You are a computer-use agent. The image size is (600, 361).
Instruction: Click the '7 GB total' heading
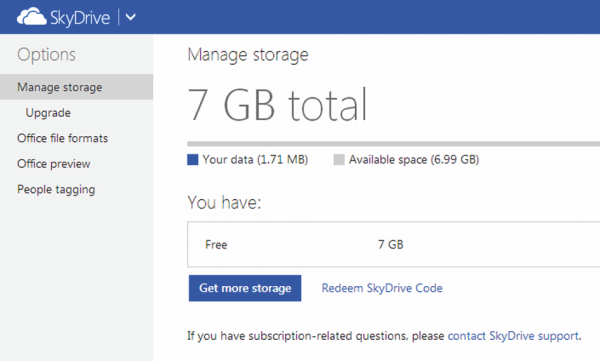(x=277, y=105)
